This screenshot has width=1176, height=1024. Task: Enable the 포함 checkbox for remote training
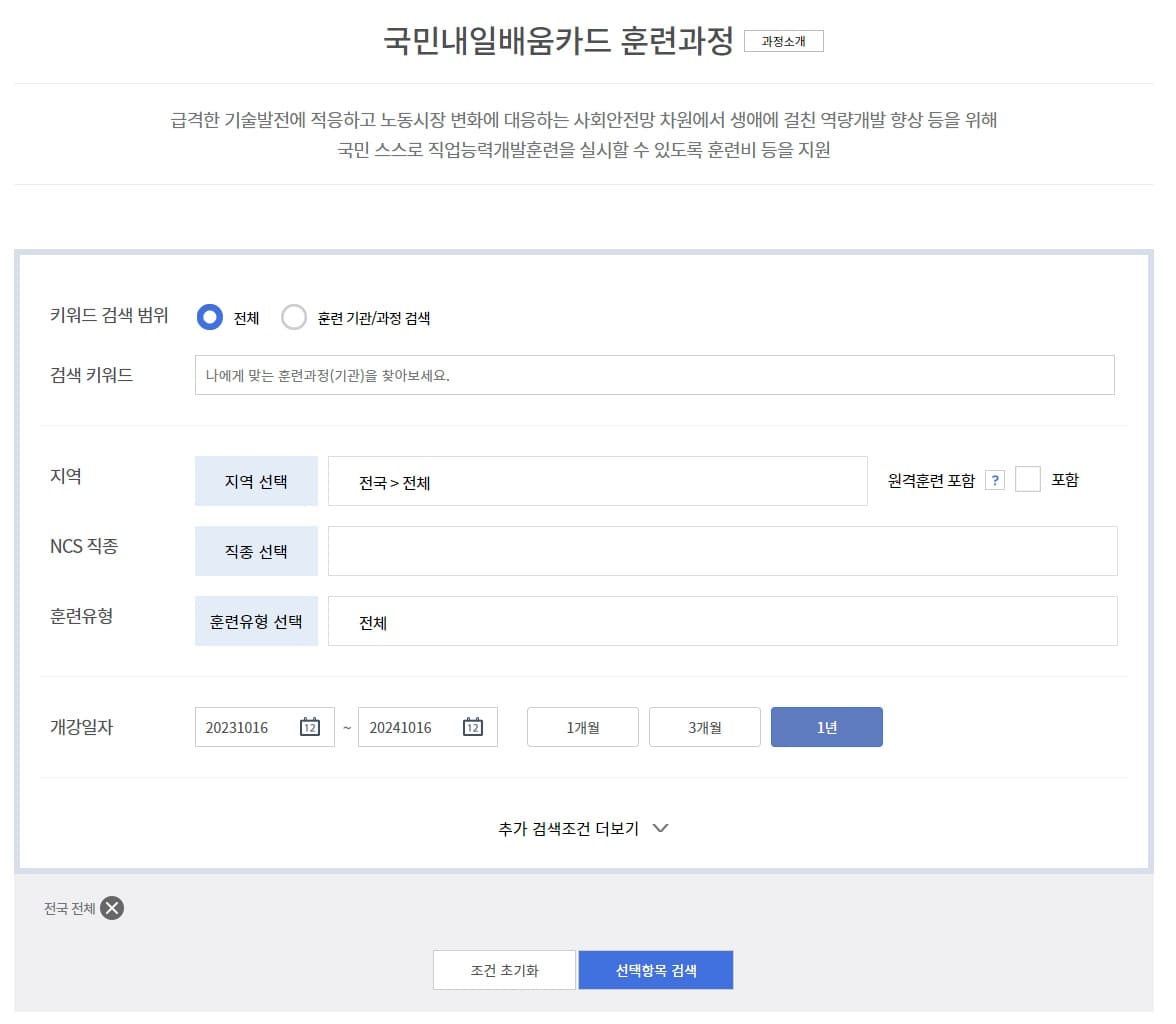point(1028,479)
